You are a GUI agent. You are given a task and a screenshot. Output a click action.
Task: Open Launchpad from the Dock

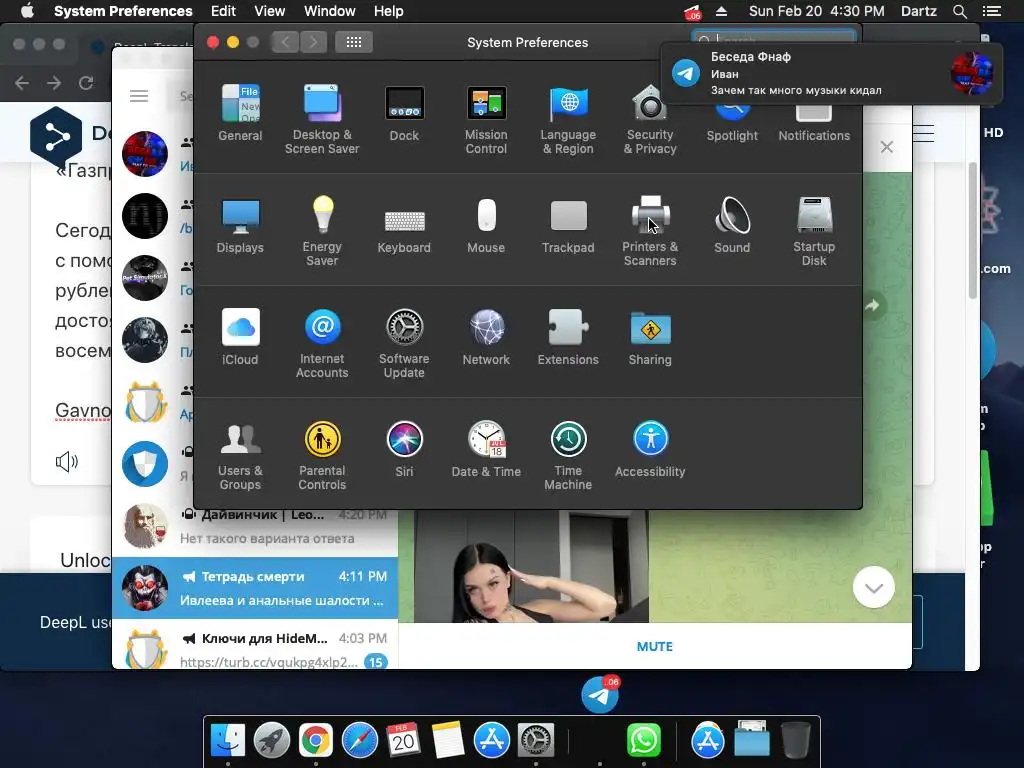click(x=272, y=741)
